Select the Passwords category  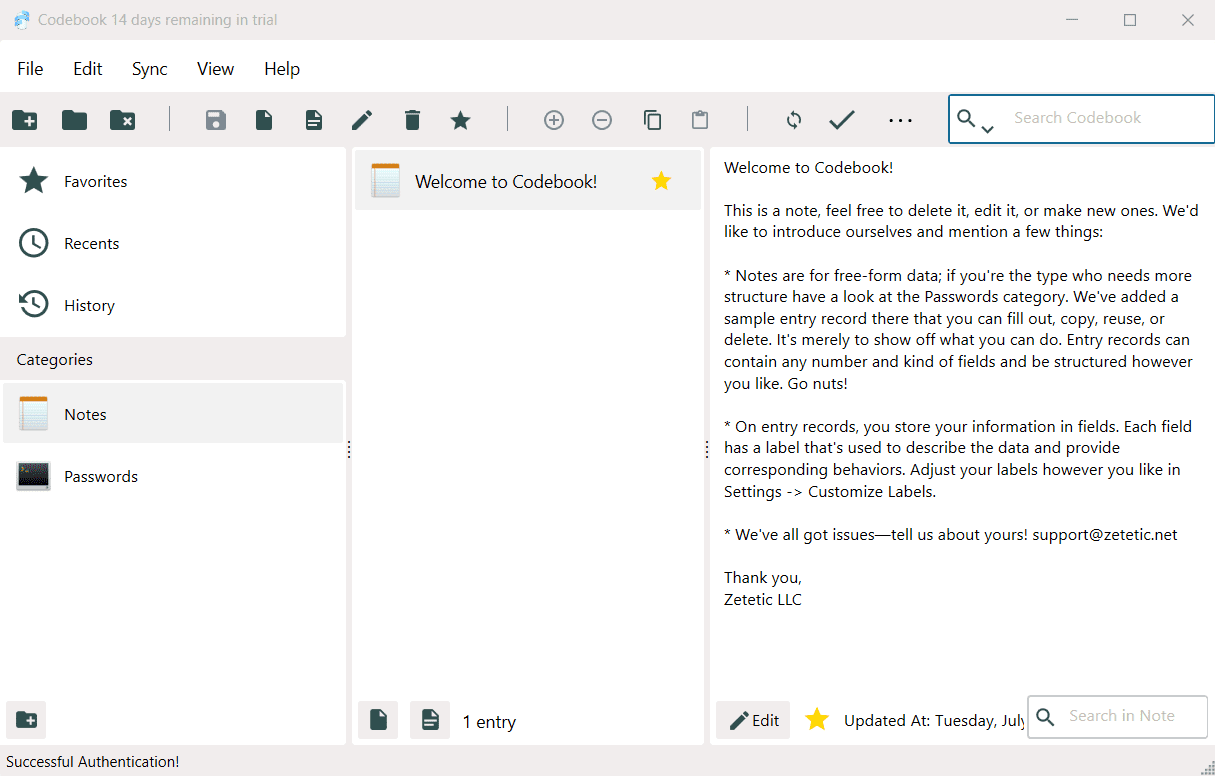click(173, 476)
